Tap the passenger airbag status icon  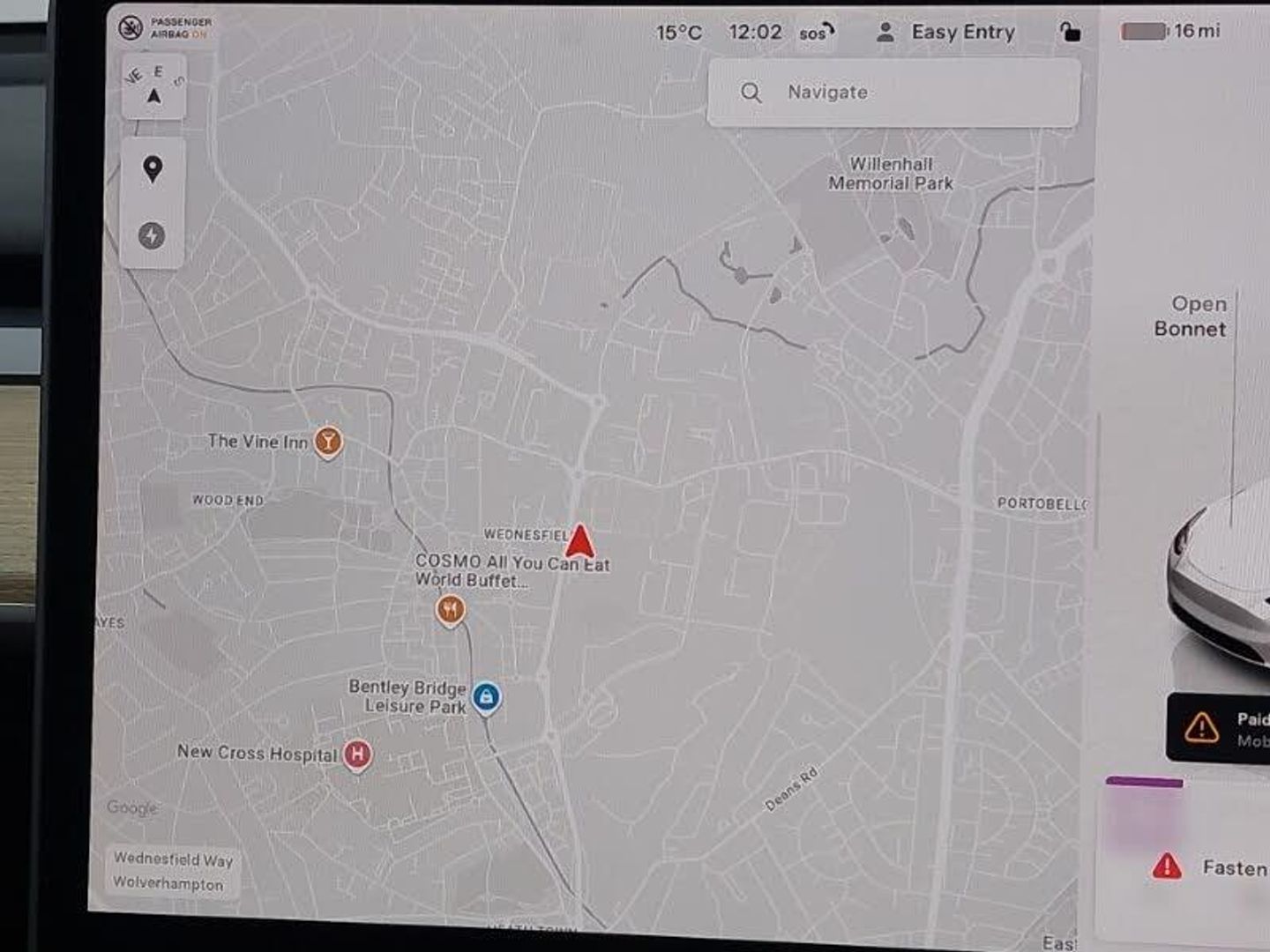coord(131,27)
